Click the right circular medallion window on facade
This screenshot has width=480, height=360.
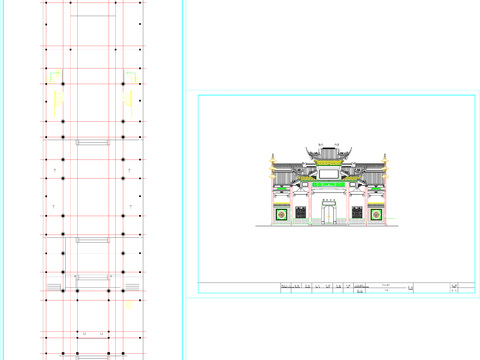(376, 215)
